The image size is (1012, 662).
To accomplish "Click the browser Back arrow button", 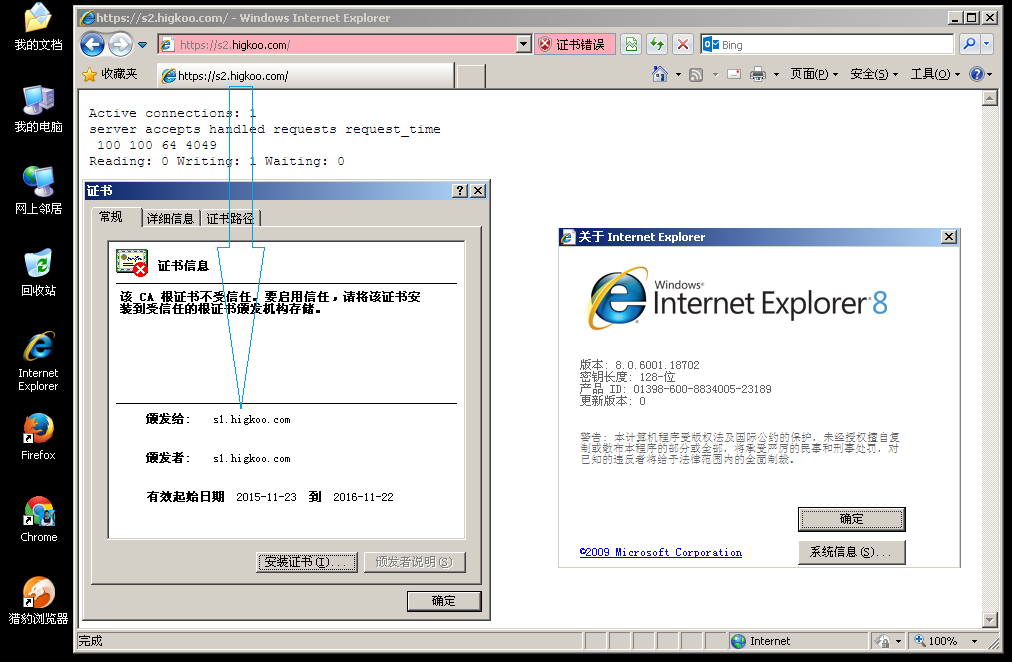I will pos(93,44).
